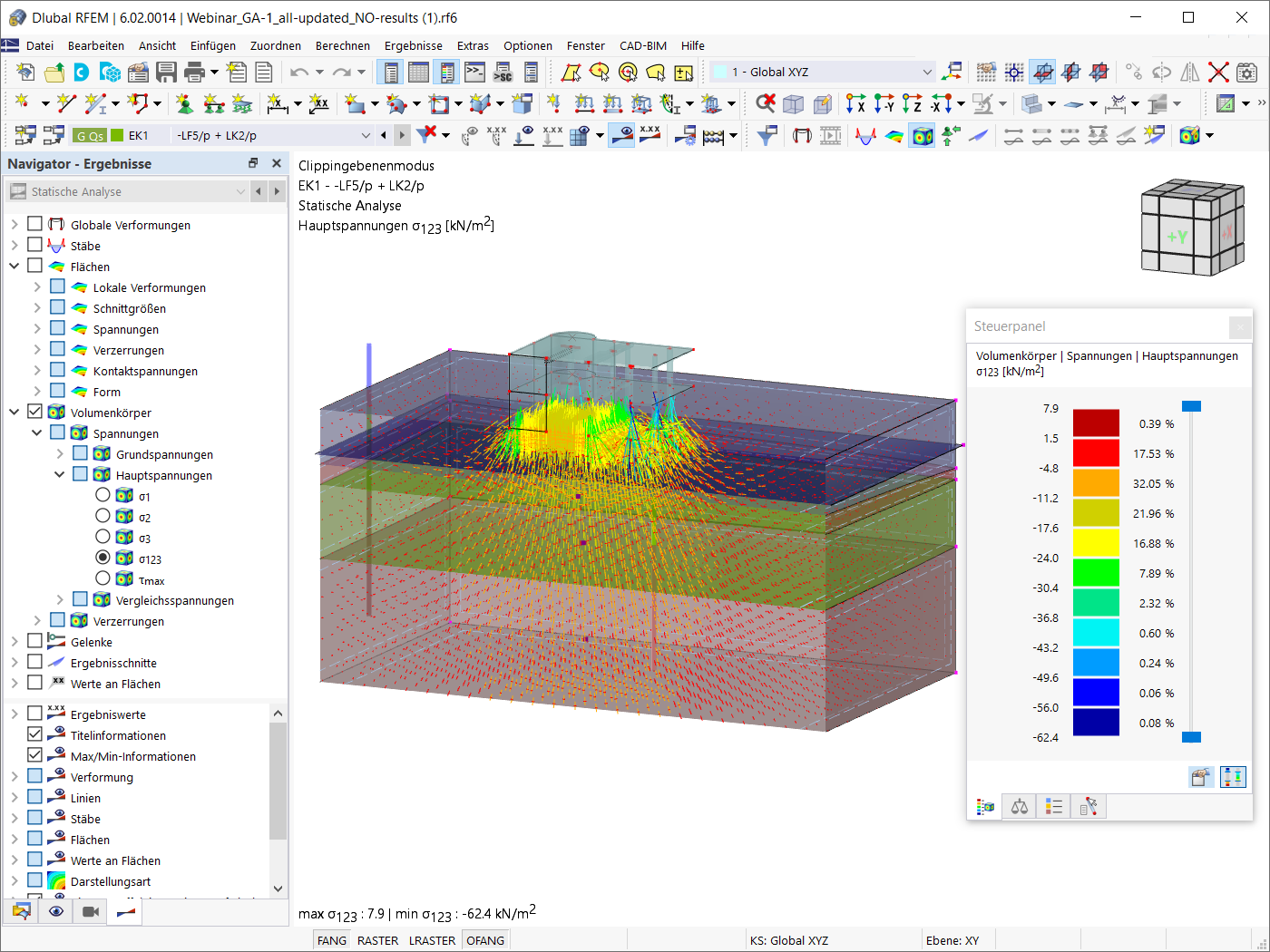Click the balance scale tab icon in Steuerpanel
1270x952 pixels.
point(1020,807)
